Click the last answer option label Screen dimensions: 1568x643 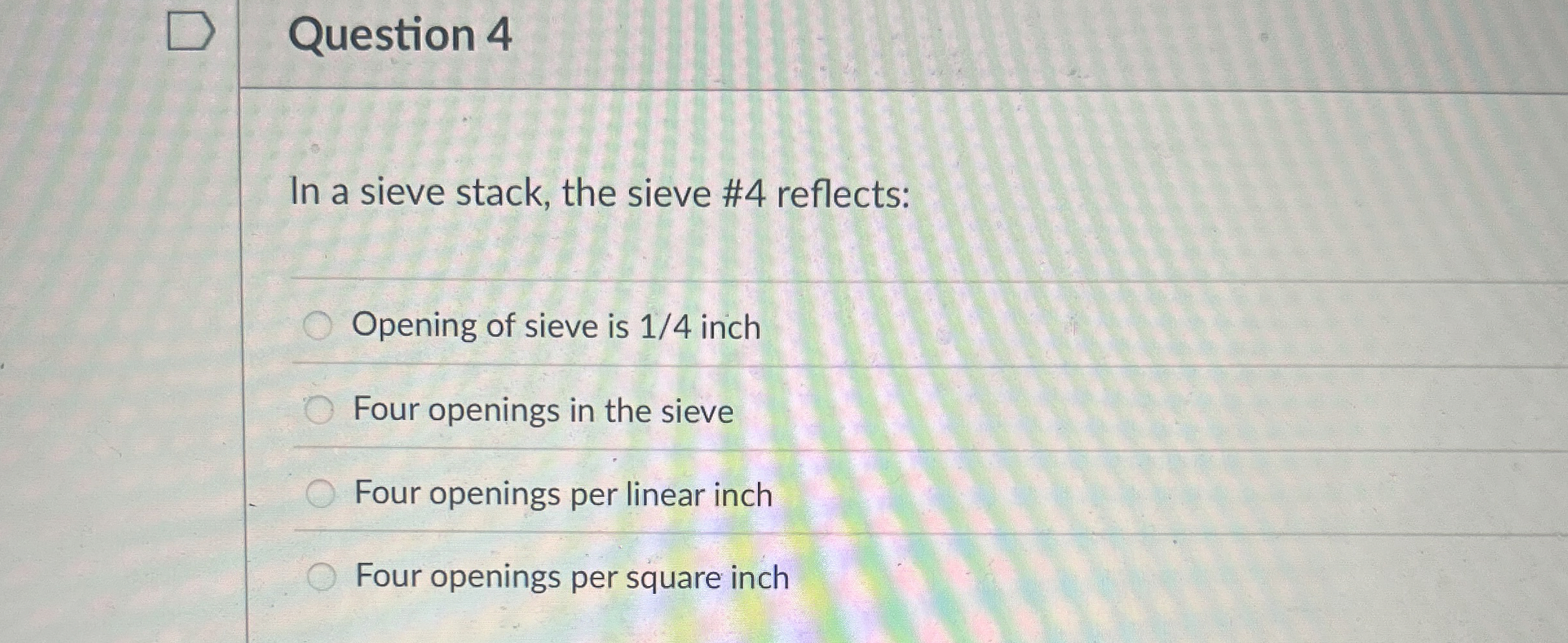pyautogui.click(x=570, y=576)
